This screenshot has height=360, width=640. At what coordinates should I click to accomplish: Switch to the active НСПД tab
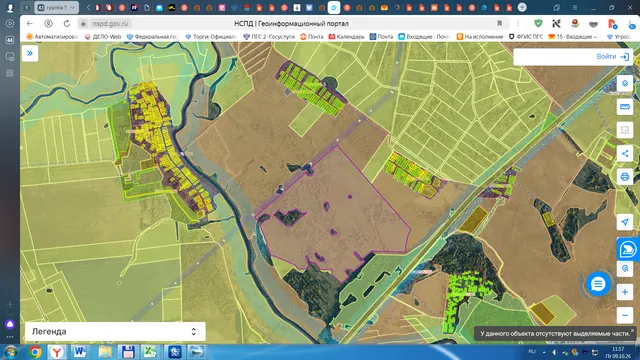(x=334, y=7)
